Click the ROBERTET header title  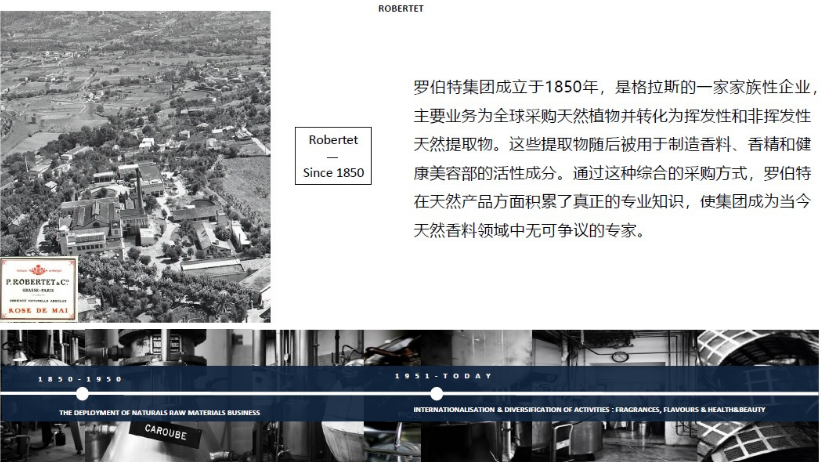click(401, 8)
